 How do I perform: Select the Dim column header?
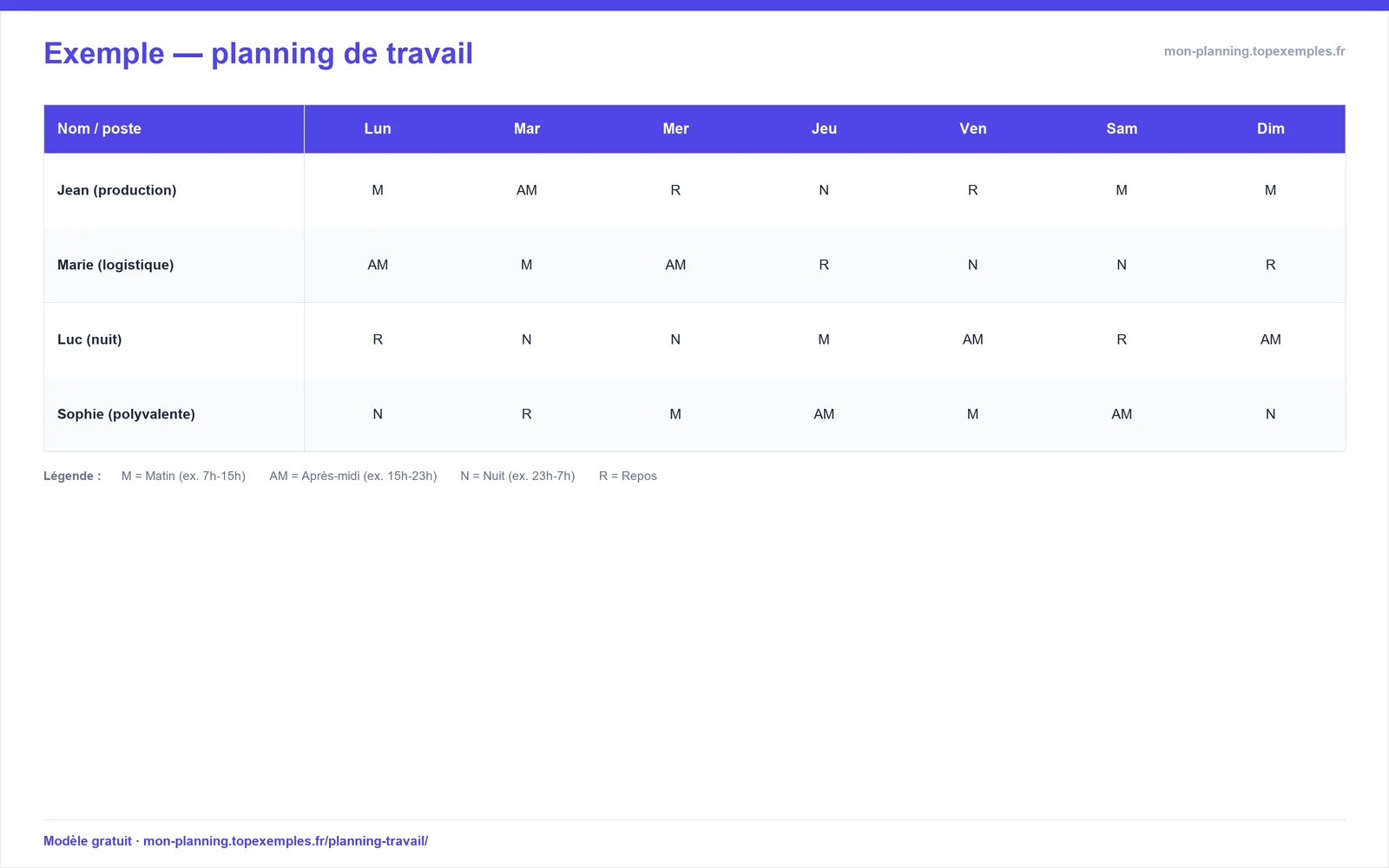coord(1271,128)
